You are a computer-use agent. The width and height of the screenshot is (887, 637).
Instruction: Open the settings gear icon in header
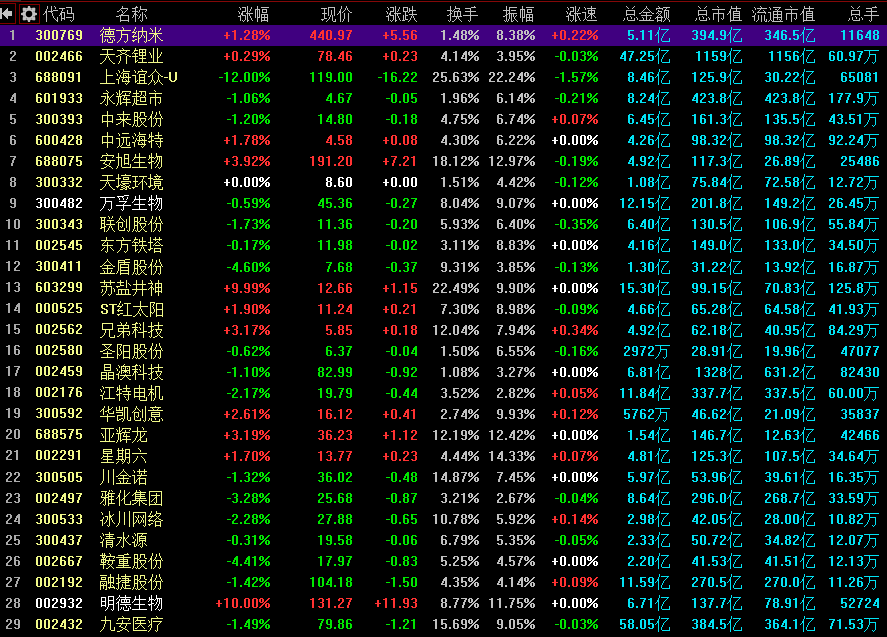click(x=29, y=14)
